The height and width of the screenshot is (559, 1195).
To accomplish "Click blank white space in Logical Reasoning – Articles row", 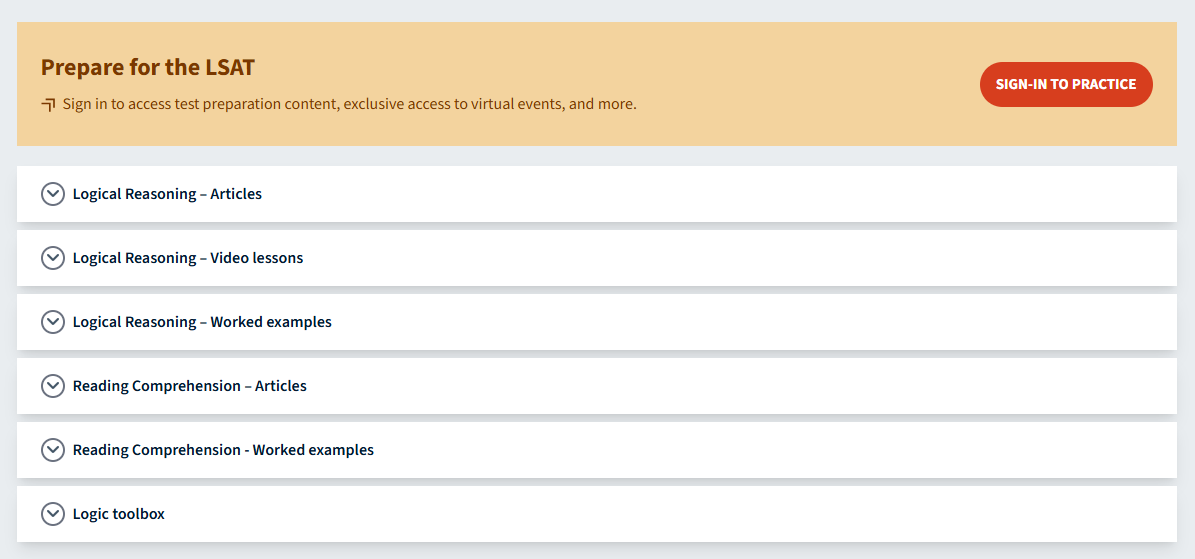I will [700, 194].
